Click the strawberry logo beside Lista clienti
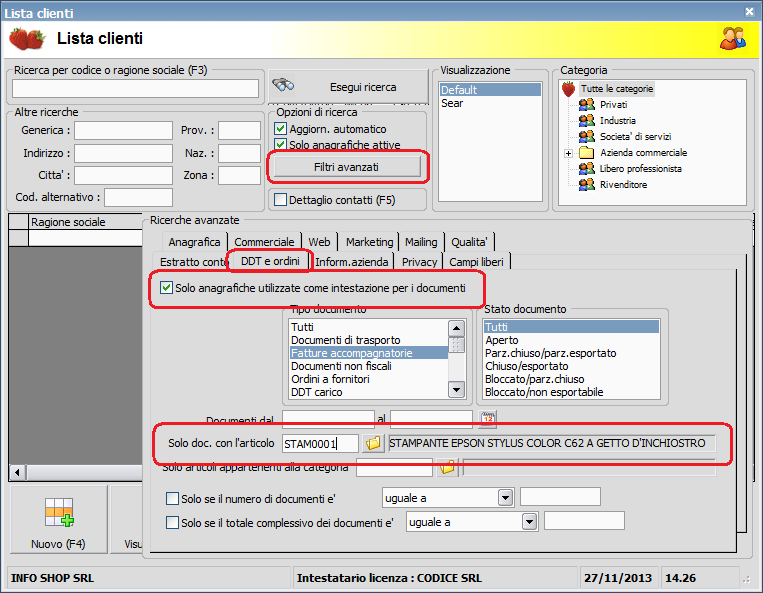The height and width of the screenshot is (593, 763). click(27, 38)
